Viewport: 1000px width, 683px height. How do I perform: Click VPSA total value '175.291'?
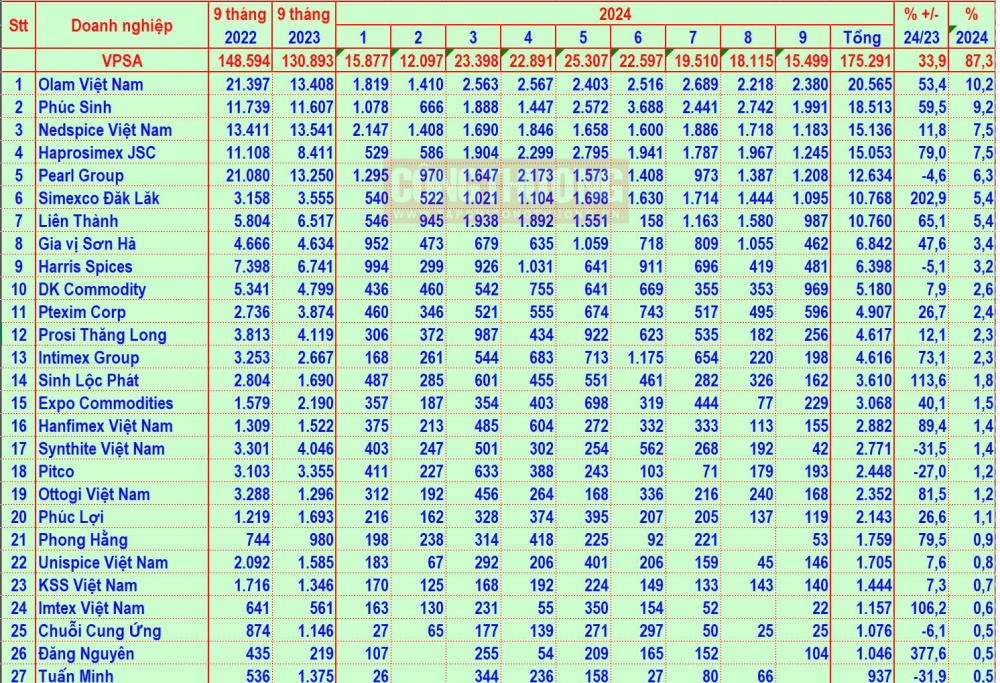tap(865, 61)
